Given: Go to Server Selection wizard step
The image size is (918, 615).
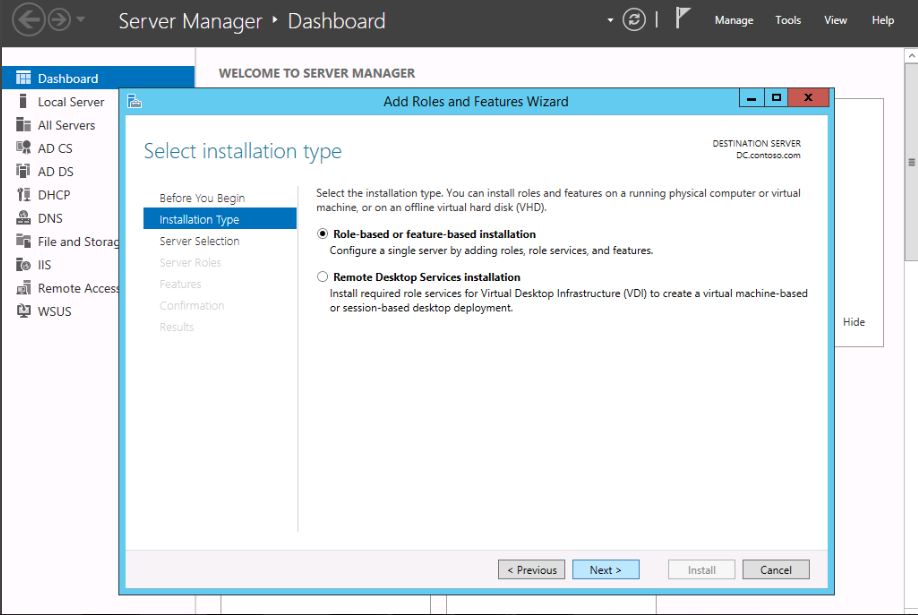Looking at the screenshot, I should (x=199, y=241).
